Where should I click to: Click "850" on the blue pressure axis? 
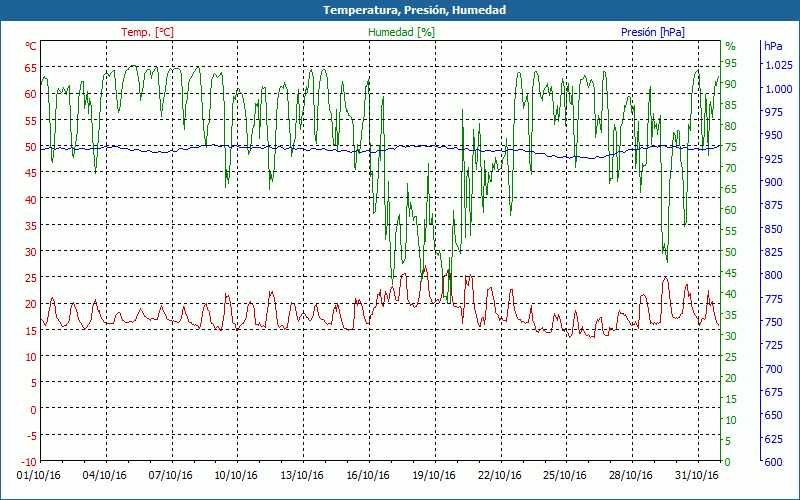[x=774, y=229]
